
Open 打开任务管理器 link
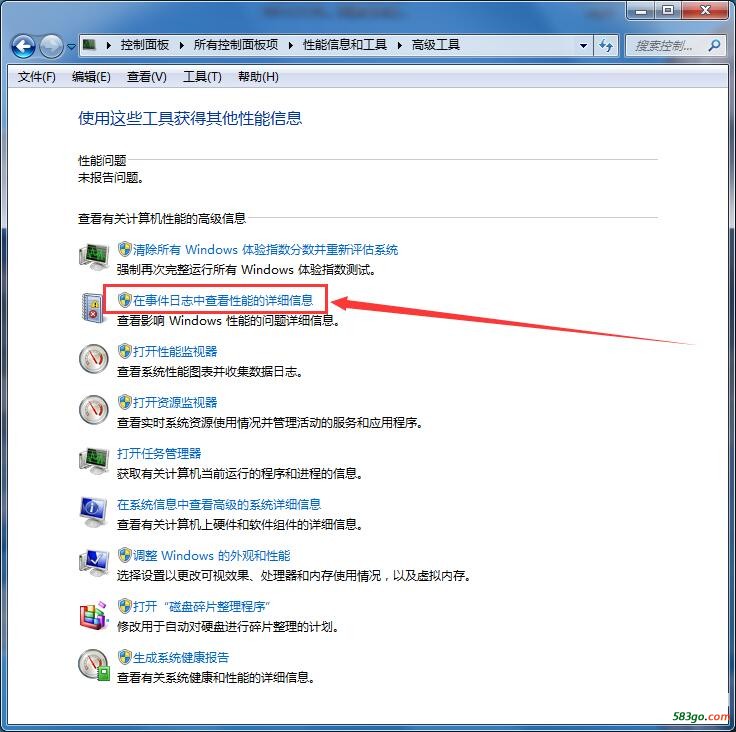pyautogui.click(x=159, y=454)
